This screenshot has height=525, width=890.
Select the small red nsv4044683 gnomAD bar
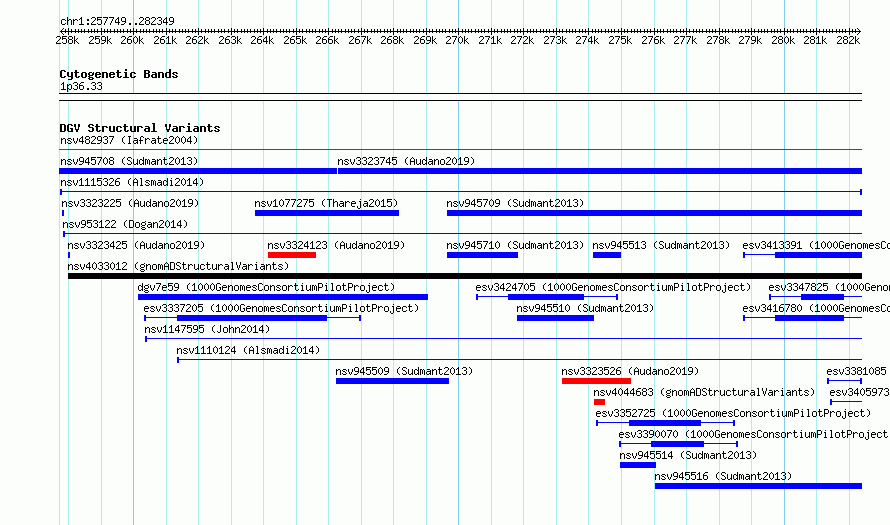[x=599, y=402]
